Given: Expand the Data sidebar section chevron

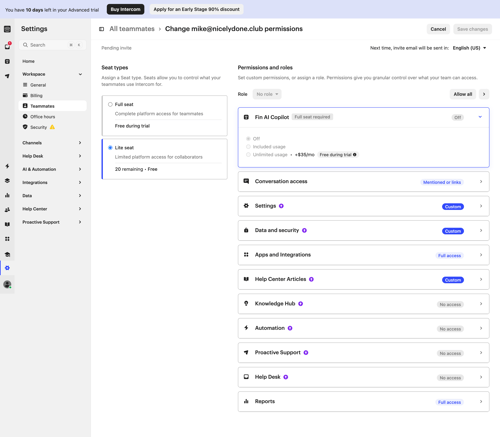Looking at the screenshot, I should [x=80, y=196].
